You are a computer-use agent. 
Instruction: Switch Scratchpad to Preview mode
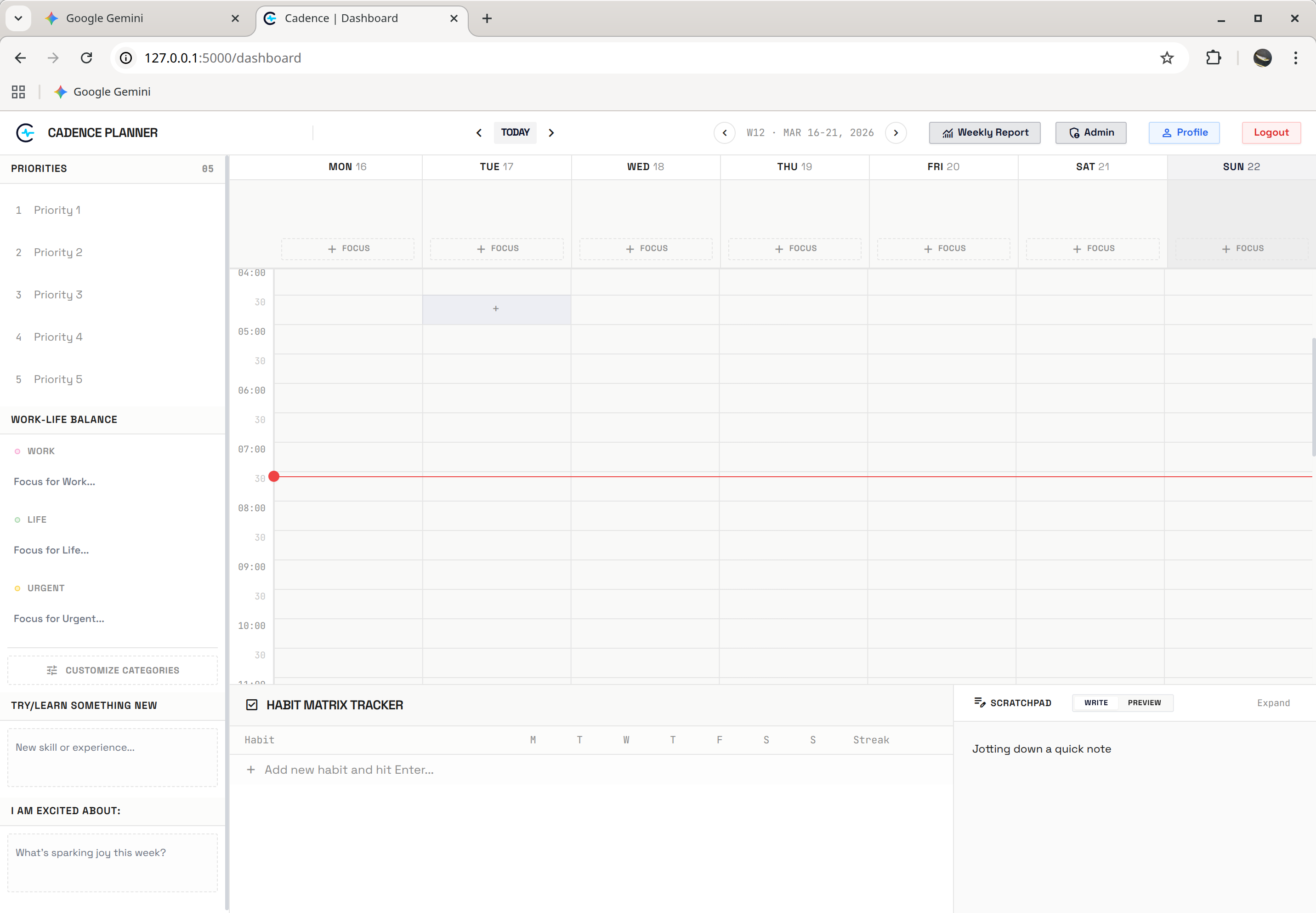pos(1144,702)
